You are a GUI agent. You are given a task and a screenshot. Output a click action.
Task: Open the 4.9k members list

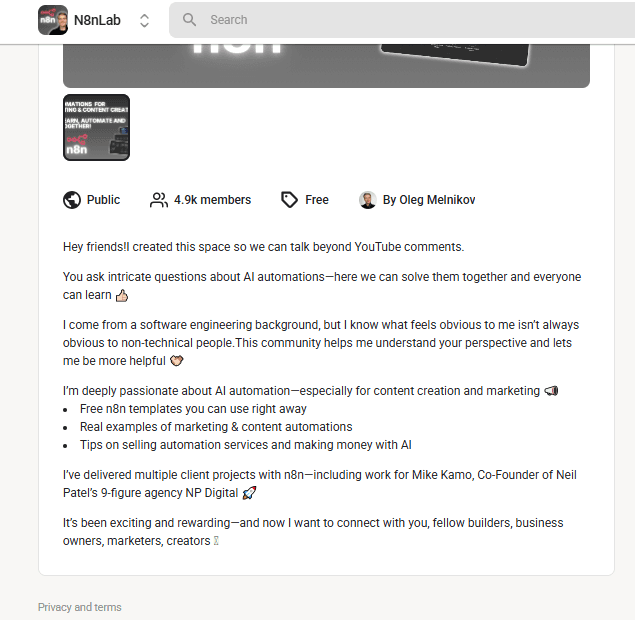click(212, 200)
